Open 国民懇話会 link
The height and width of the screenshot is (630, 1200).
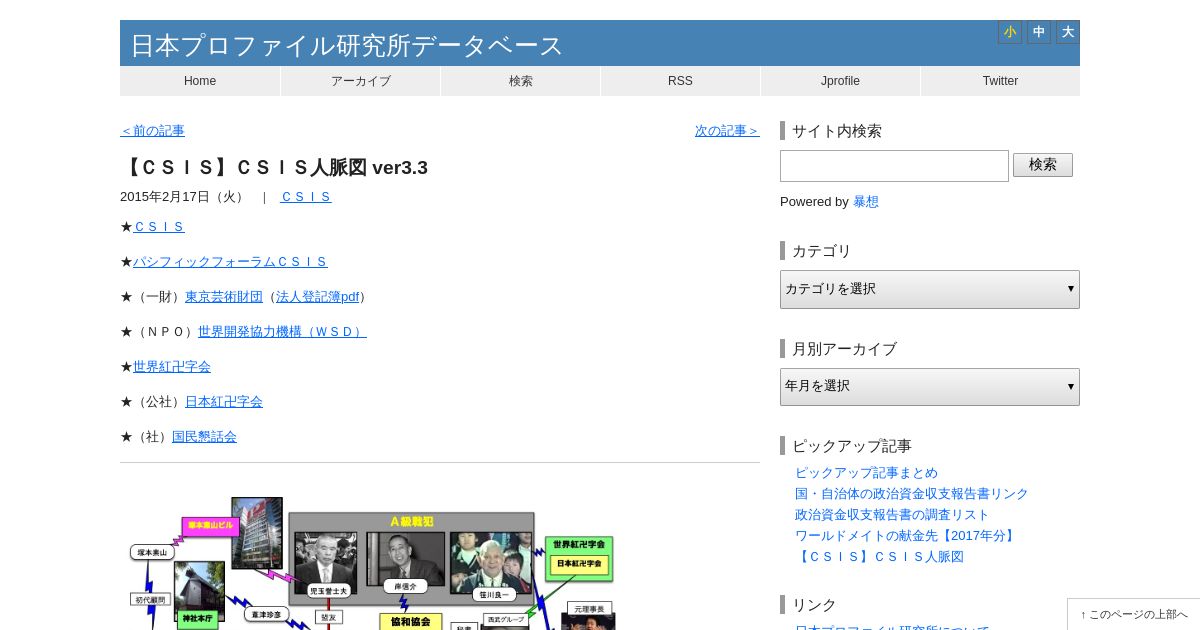point(204,437)
